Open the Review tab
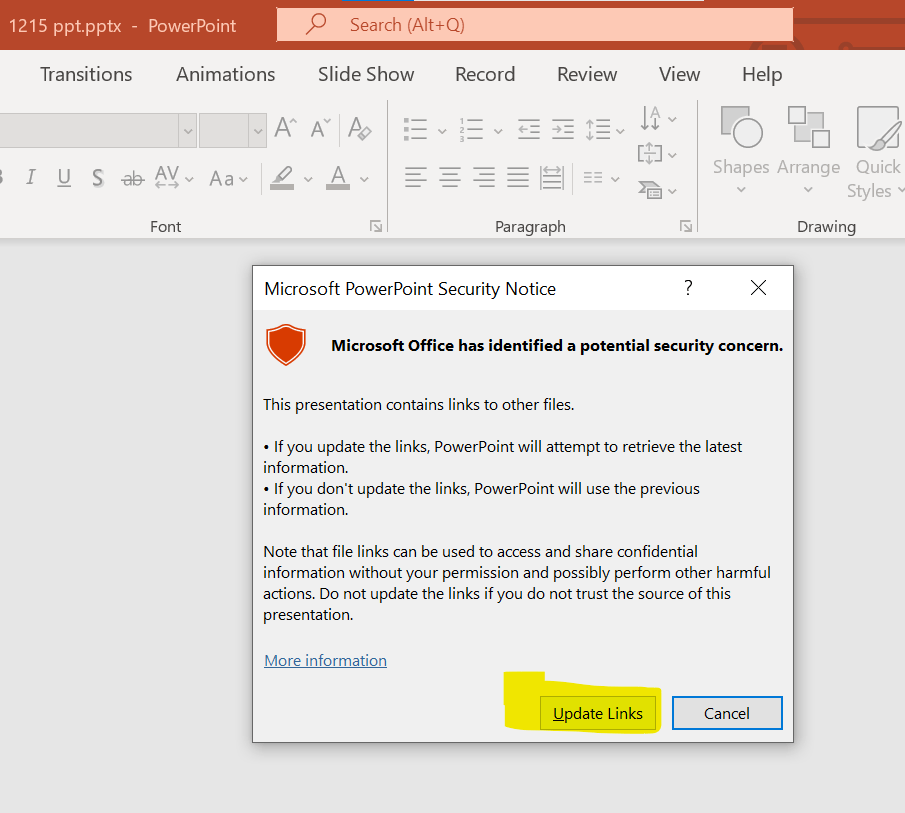Screen dimensions: 905x813 click(587, 74)
